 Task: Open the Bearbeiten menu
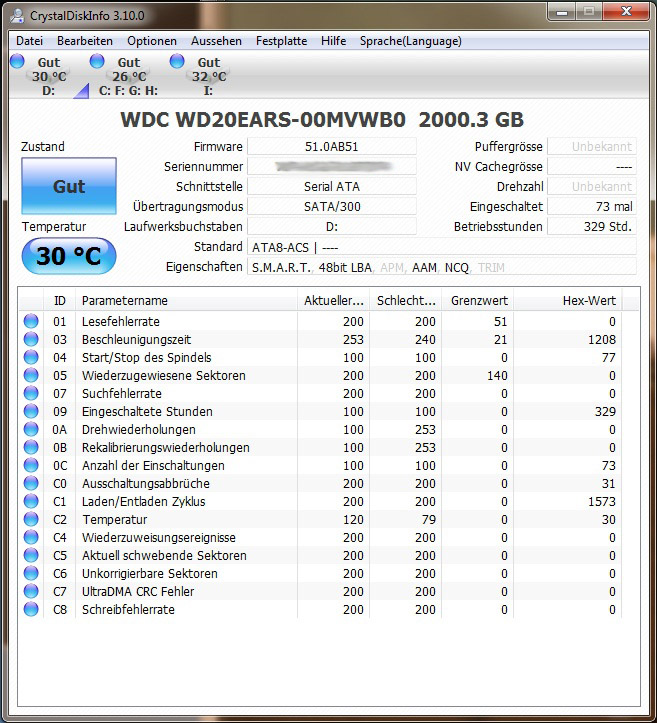pyautogui.click(x=85, y=41)
